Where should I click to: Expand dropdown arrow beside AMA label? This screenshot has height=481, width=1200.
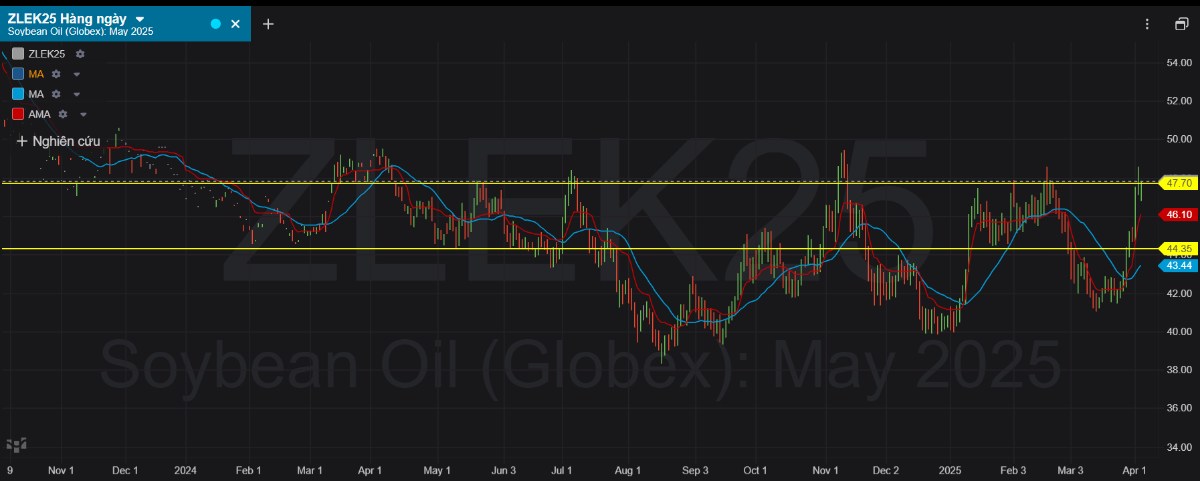pos(83,114)
